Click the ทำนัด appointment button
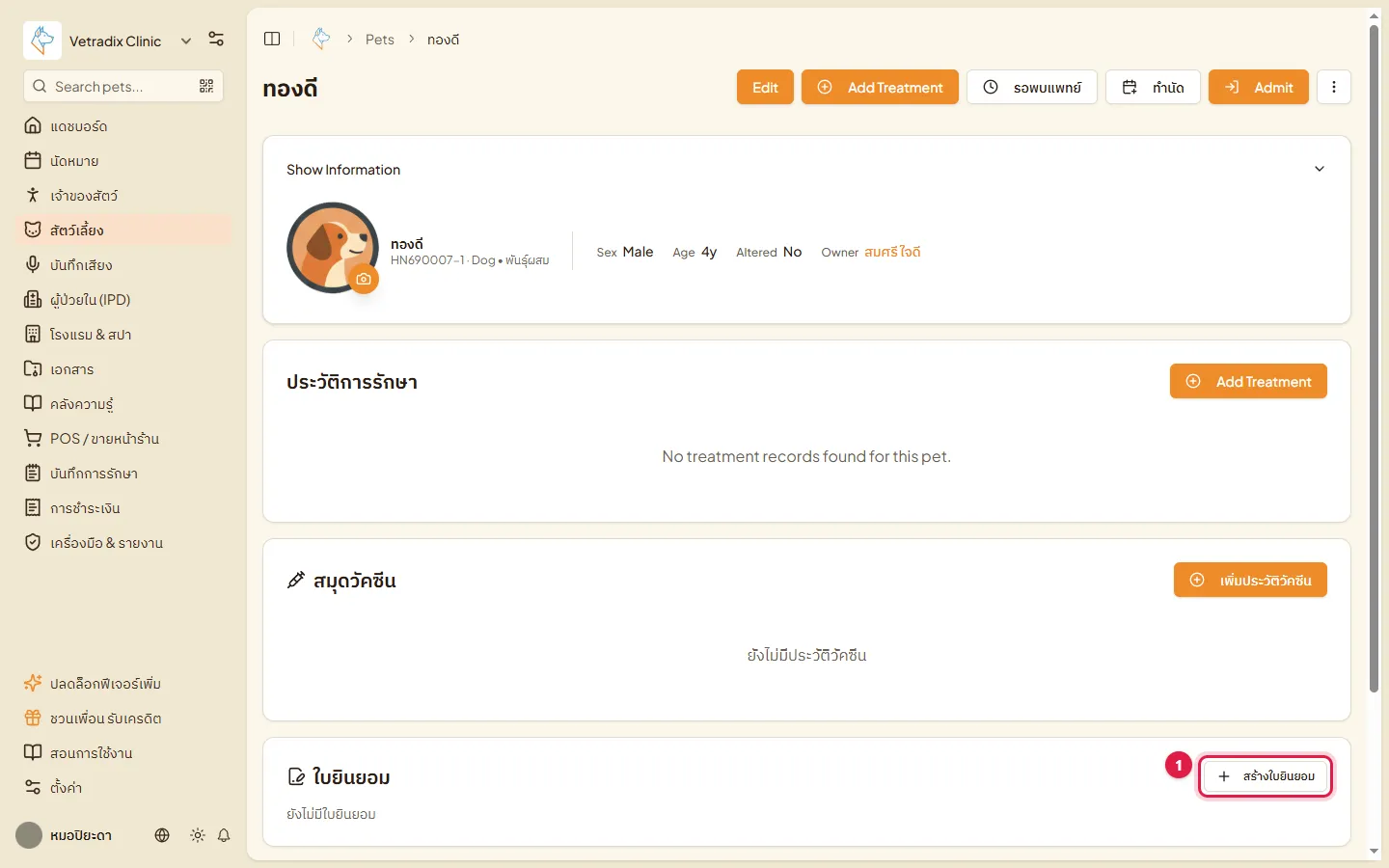The width and height of the screenshot is (1389, 868). click(1153, 87)
